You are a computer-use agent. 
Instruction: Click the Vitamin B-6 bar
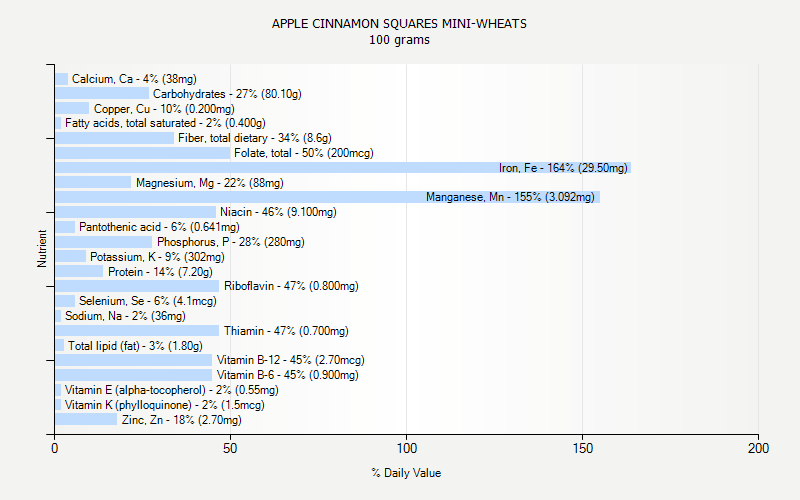(x=134, y=374)
